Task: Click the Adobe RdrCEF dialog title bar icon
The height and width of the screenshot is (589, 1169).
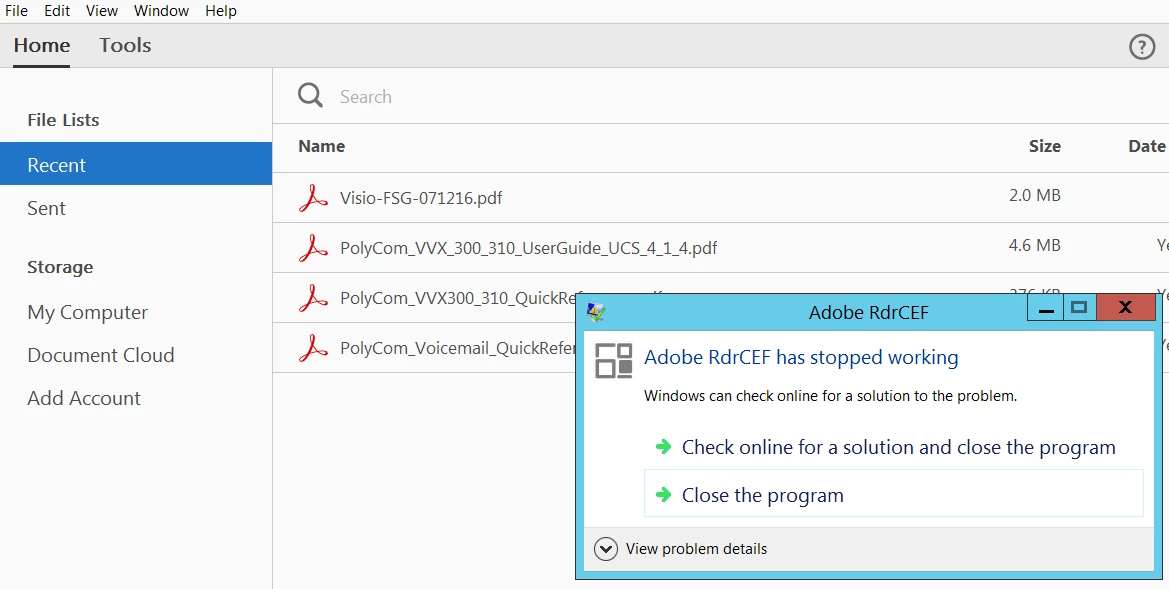Action: (596, 312)
